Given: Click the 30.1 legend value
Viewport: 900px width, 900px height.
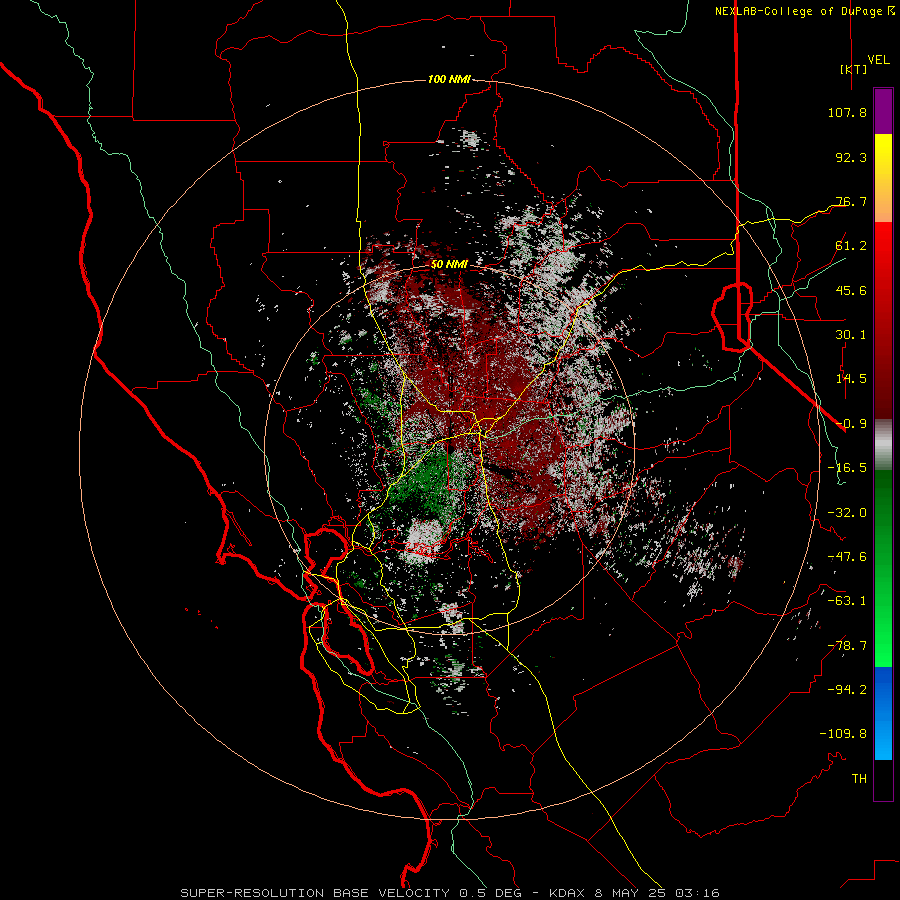Looking at the screenshot, I should tap(851, 335).
